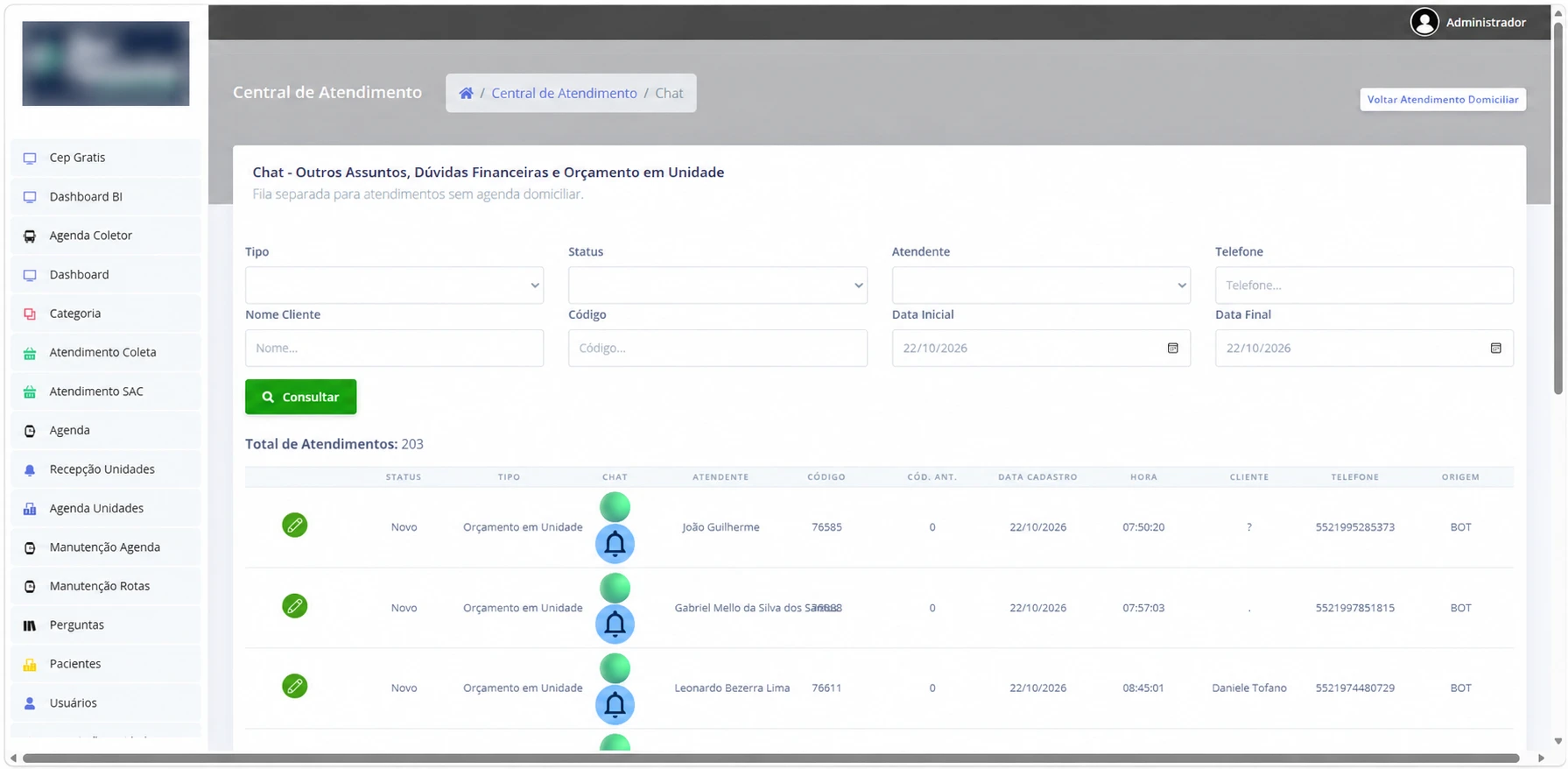Click the green Consultar button
Viewport: 1568px width, 769px height.
click(x=300, y=397)
